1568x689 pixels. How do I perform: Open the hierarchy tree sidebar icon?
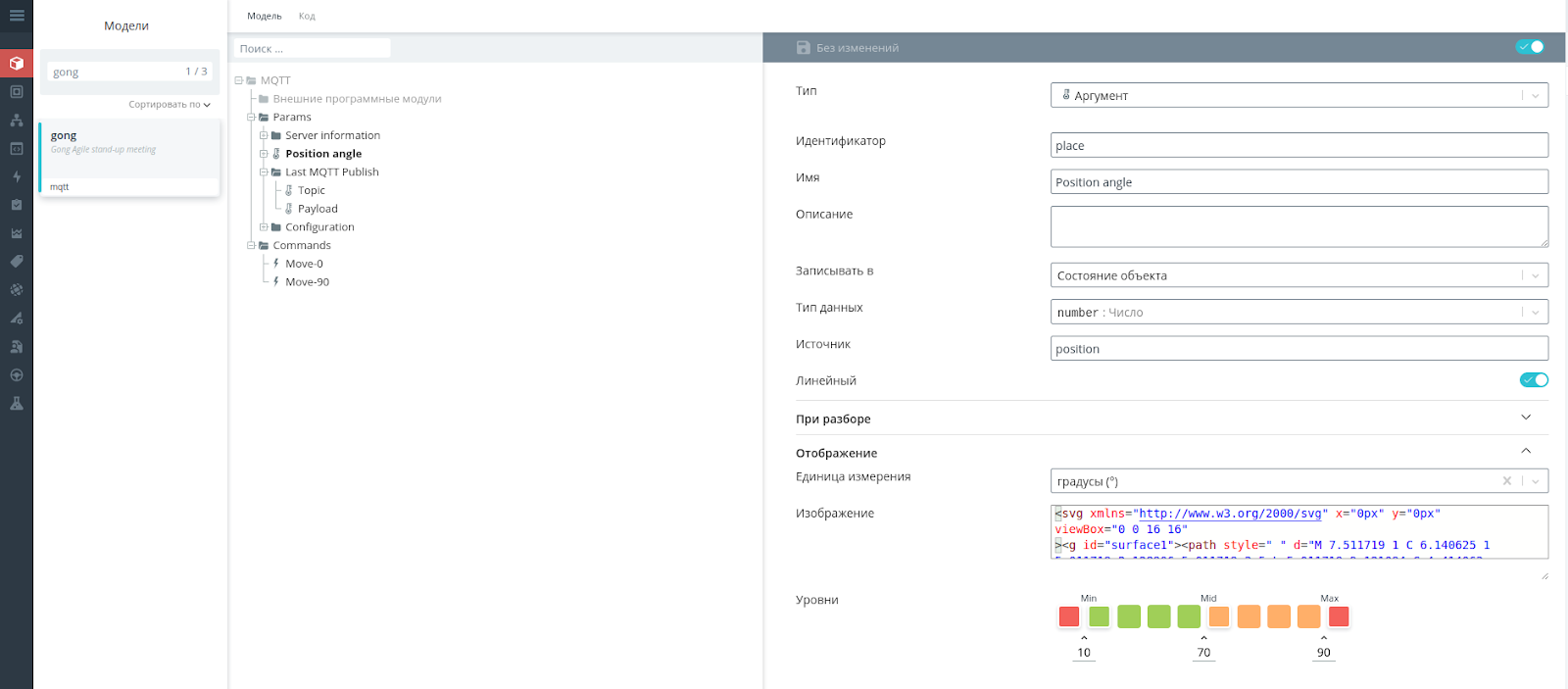pos(17,121)
